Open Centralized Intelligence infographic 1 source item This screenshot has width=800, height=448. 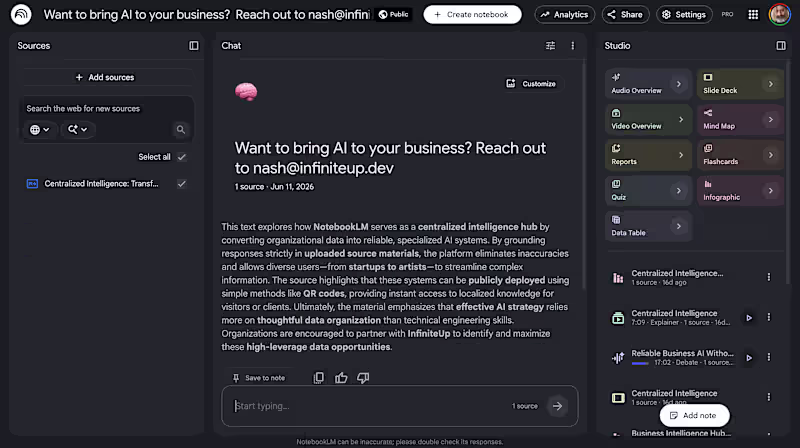tap(677, 277)
